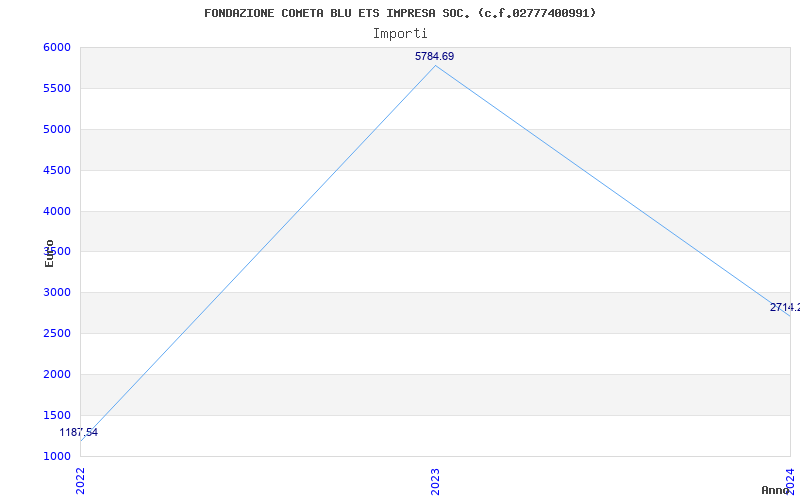Select the 2022 x-axis year label
Screen dimensions: 800x500
(81, 481)
